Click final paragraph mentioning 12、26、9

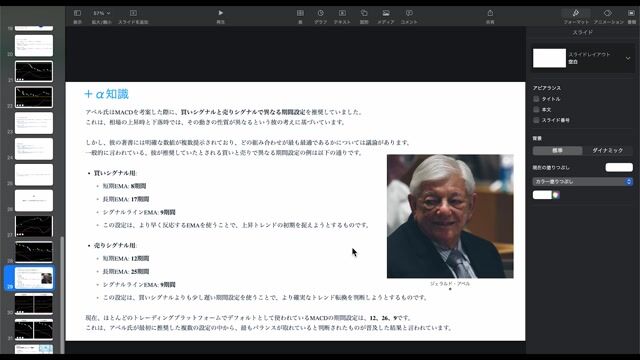point(269,322)
